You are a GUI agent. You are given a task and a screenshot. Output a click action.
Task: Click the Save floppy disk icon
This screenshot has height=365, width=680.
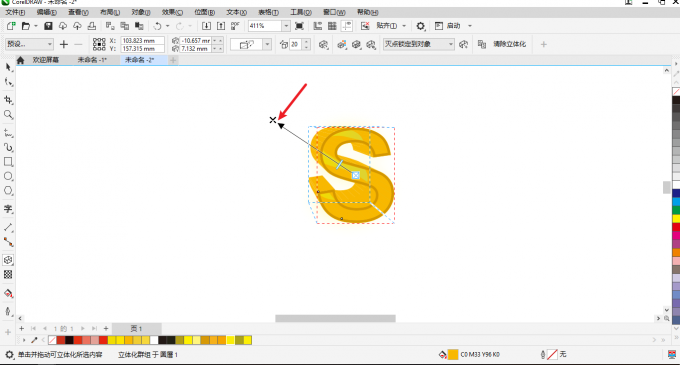click(x=48, y=26)
